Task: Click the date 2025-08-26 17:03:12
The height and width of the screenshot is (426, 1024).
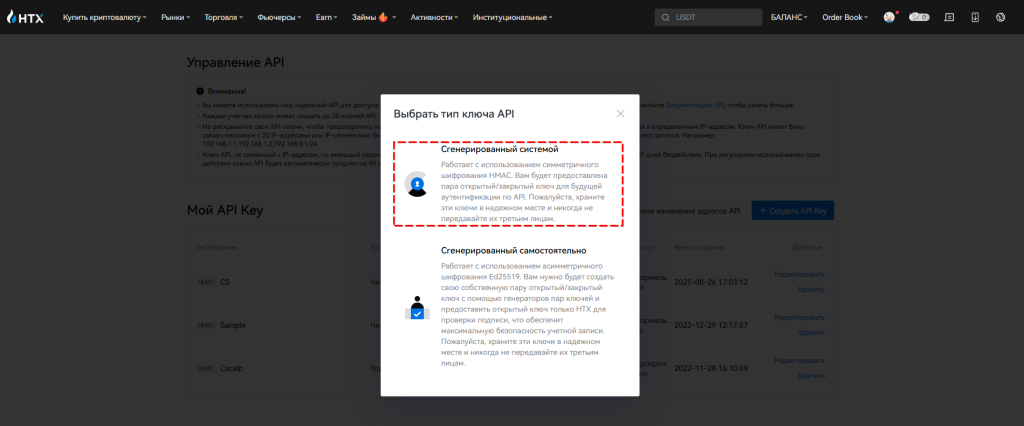Action: (x=711, y=282)
